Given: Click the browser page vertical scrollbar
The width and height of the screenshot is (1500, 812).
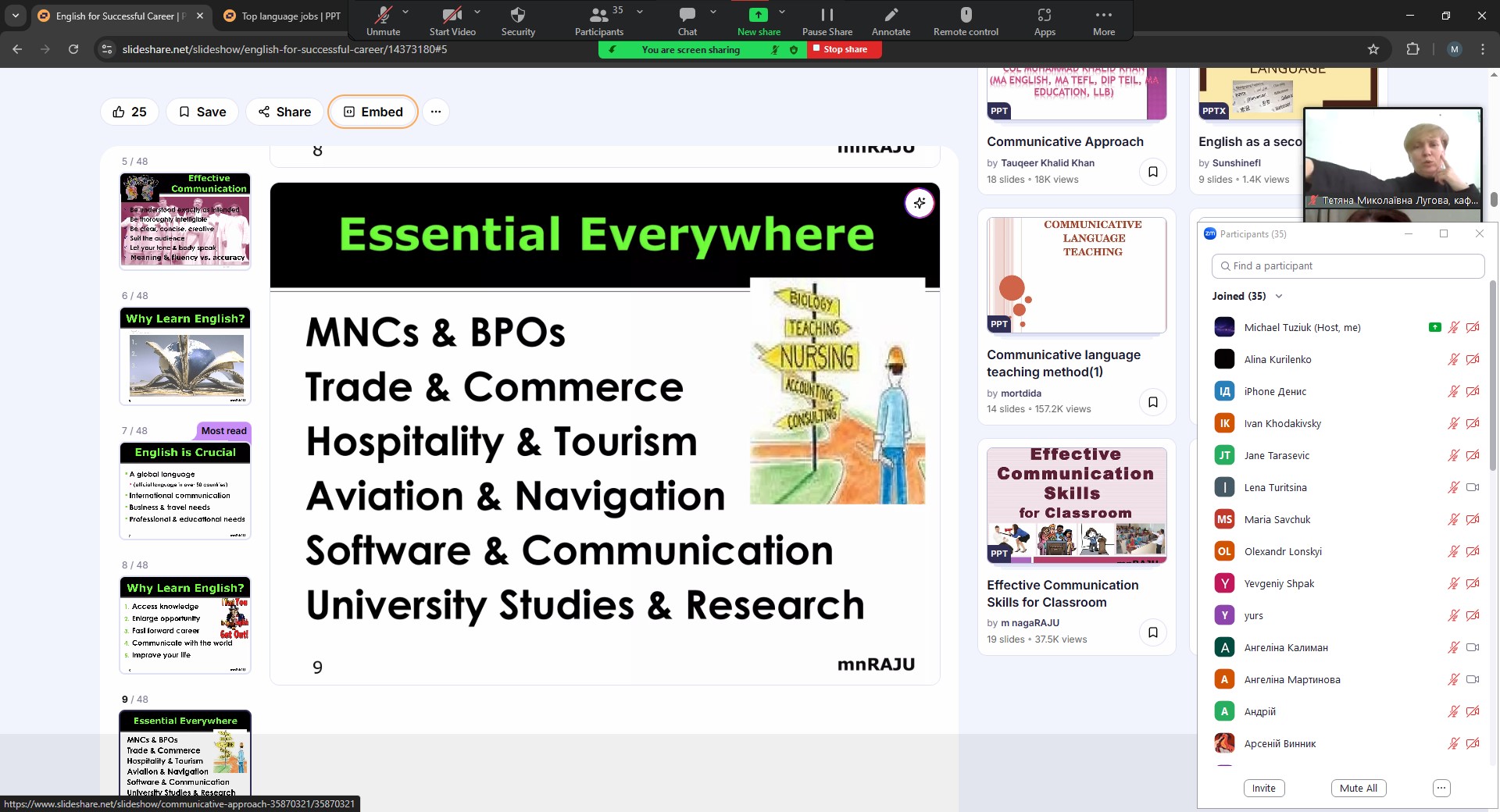Looking at the screenshot, I should point(1494,199).
